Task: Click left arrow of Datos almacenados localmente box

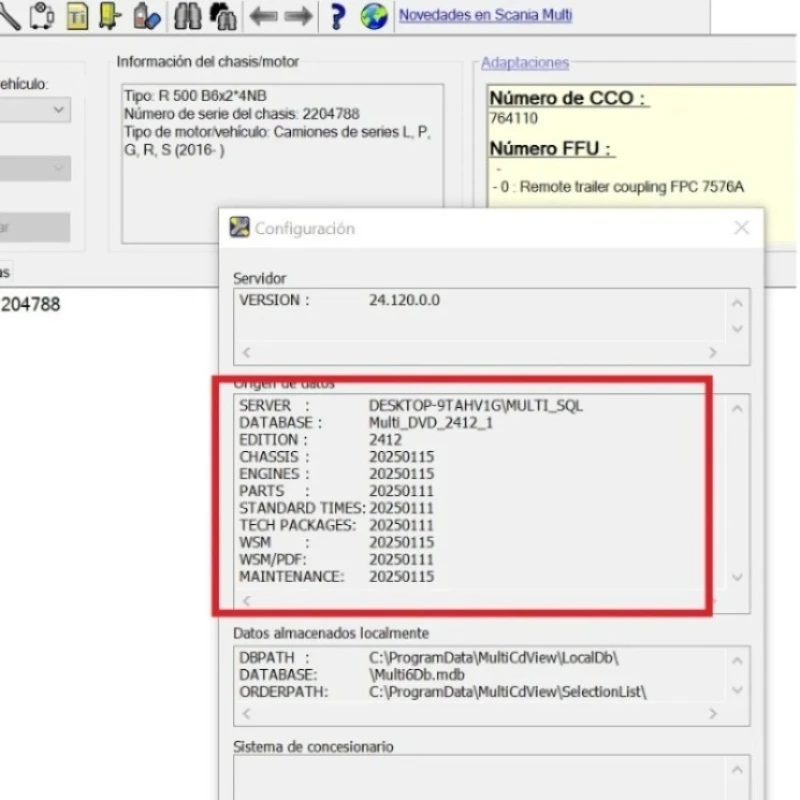Action: [247, 714]
